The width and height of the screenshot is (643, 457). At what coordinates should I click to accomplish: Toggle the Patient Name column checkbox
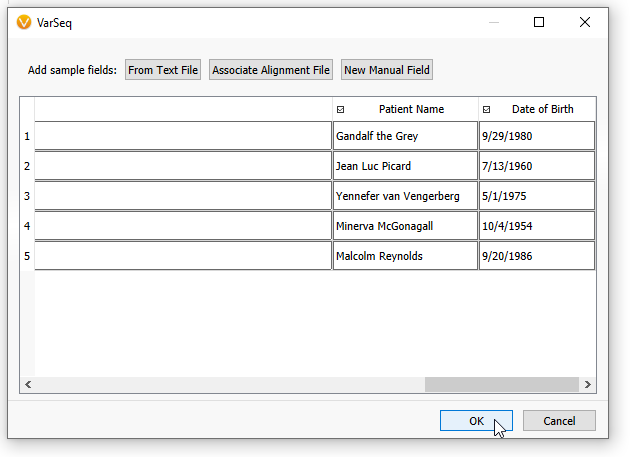(340, 110)
